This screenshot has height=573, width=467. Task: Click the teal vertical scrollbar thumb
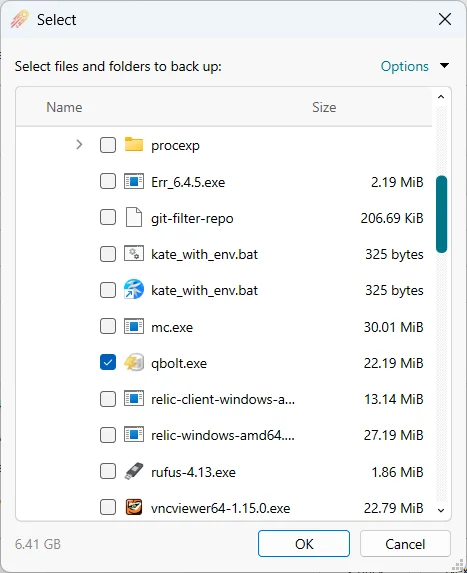point(441,214)
